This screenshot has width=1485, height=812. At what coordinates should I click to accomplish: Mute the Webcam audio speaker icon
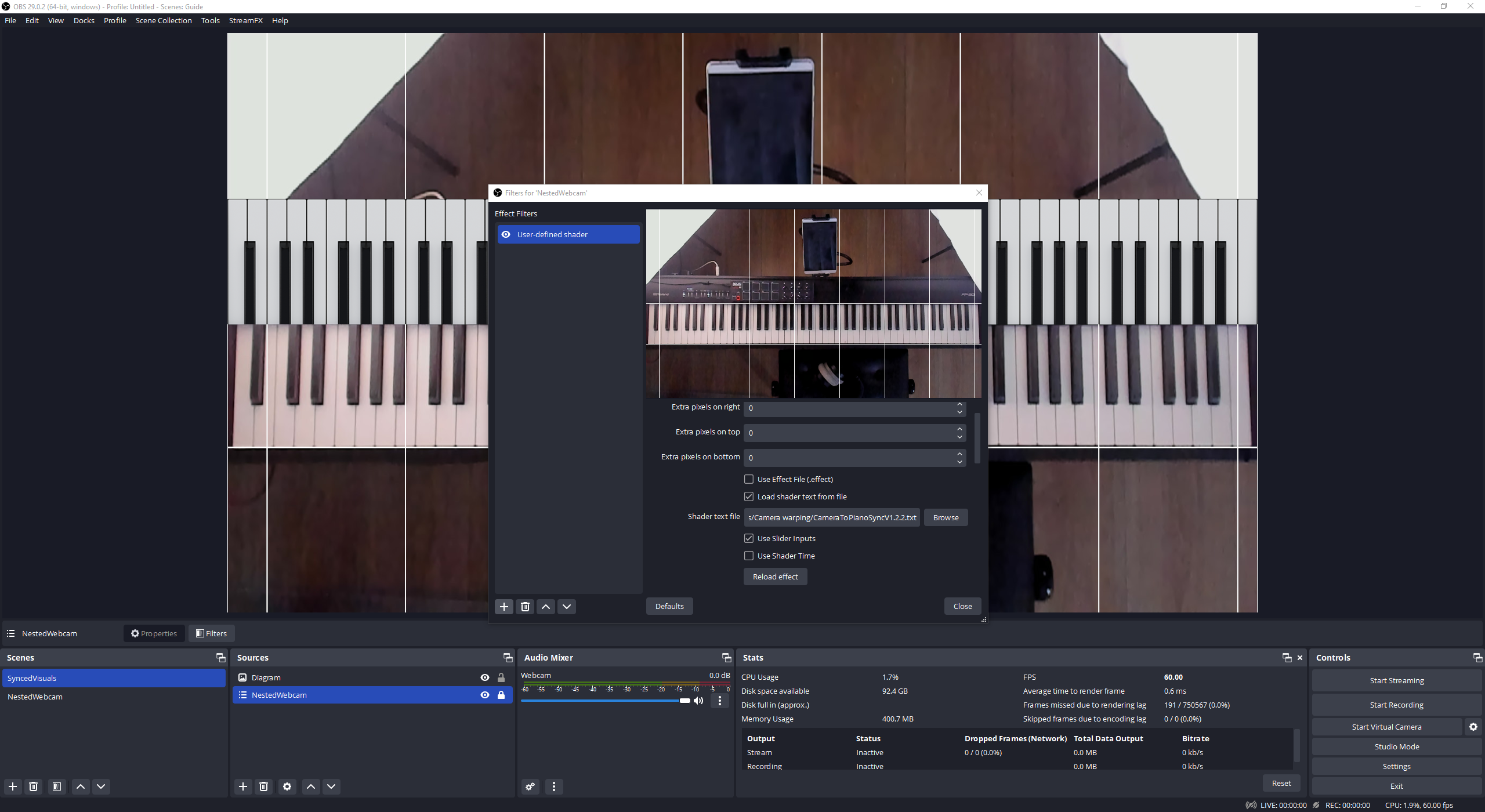698,701
